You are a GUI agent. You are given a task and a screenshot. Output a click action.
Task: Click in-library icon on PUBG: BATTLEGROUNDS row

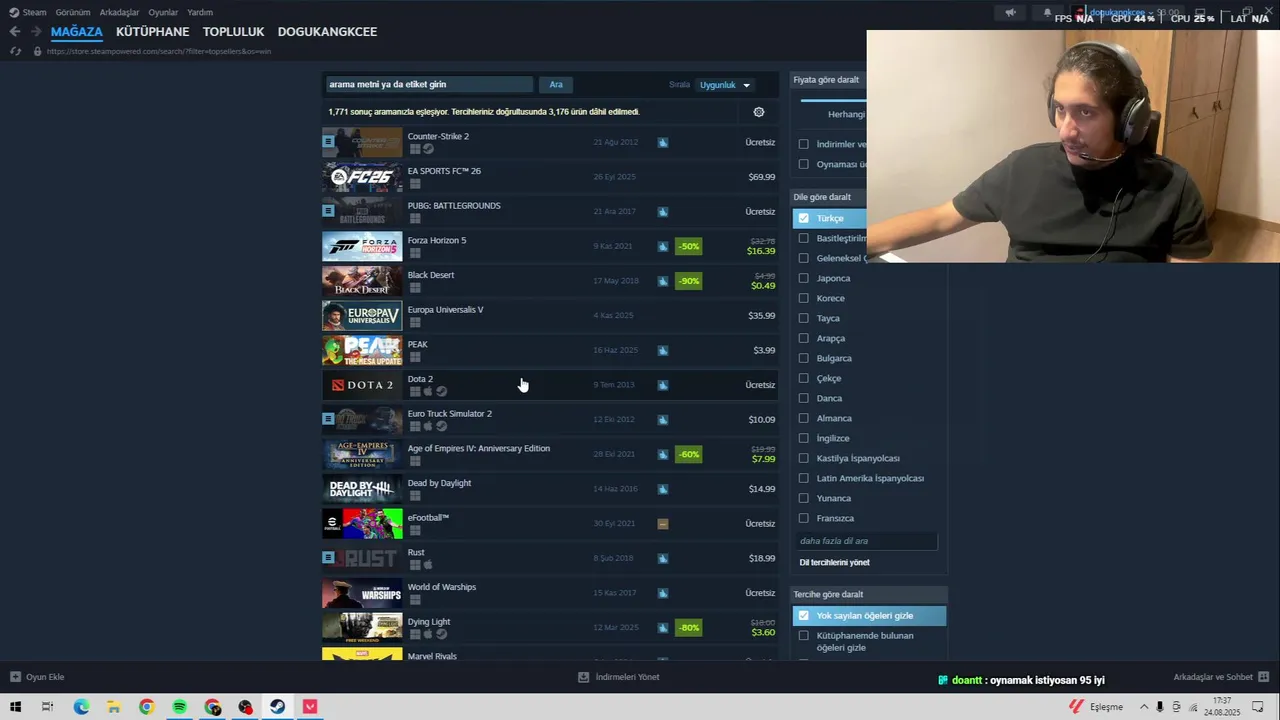pos(328,211)
